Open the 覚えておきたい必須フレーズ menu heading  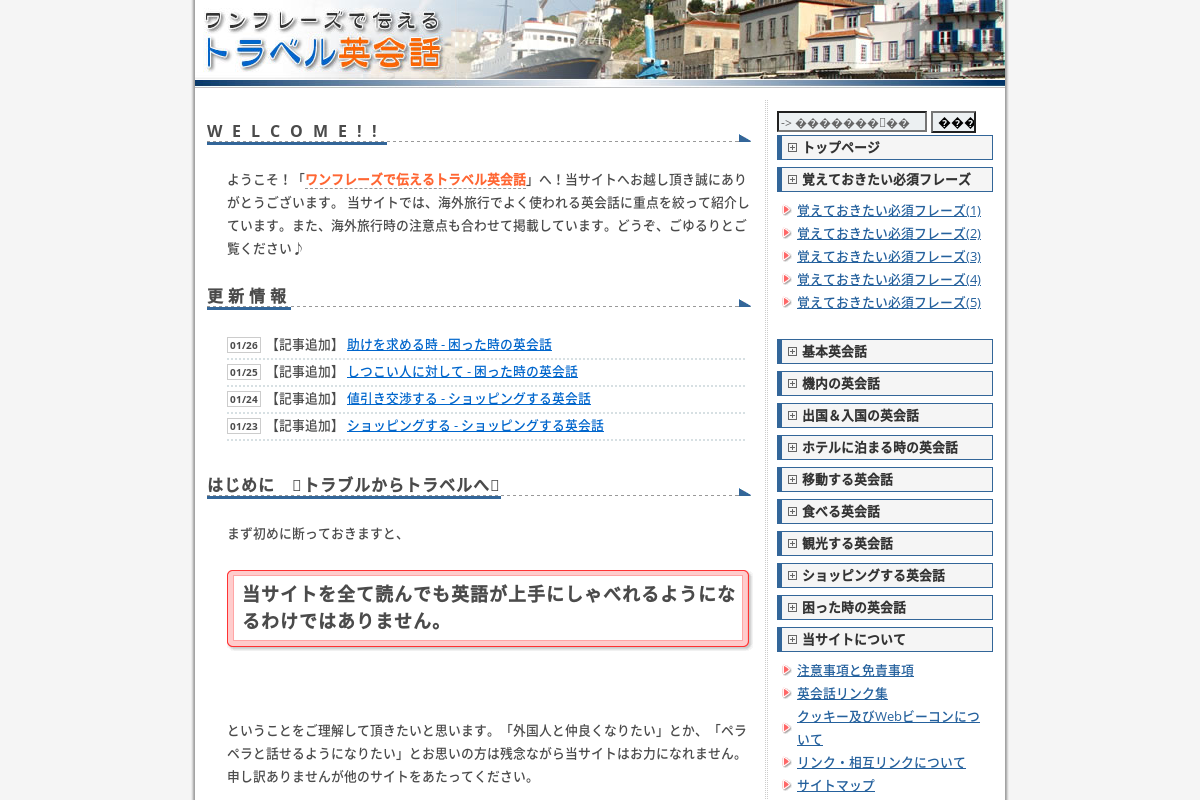(885, 180)
